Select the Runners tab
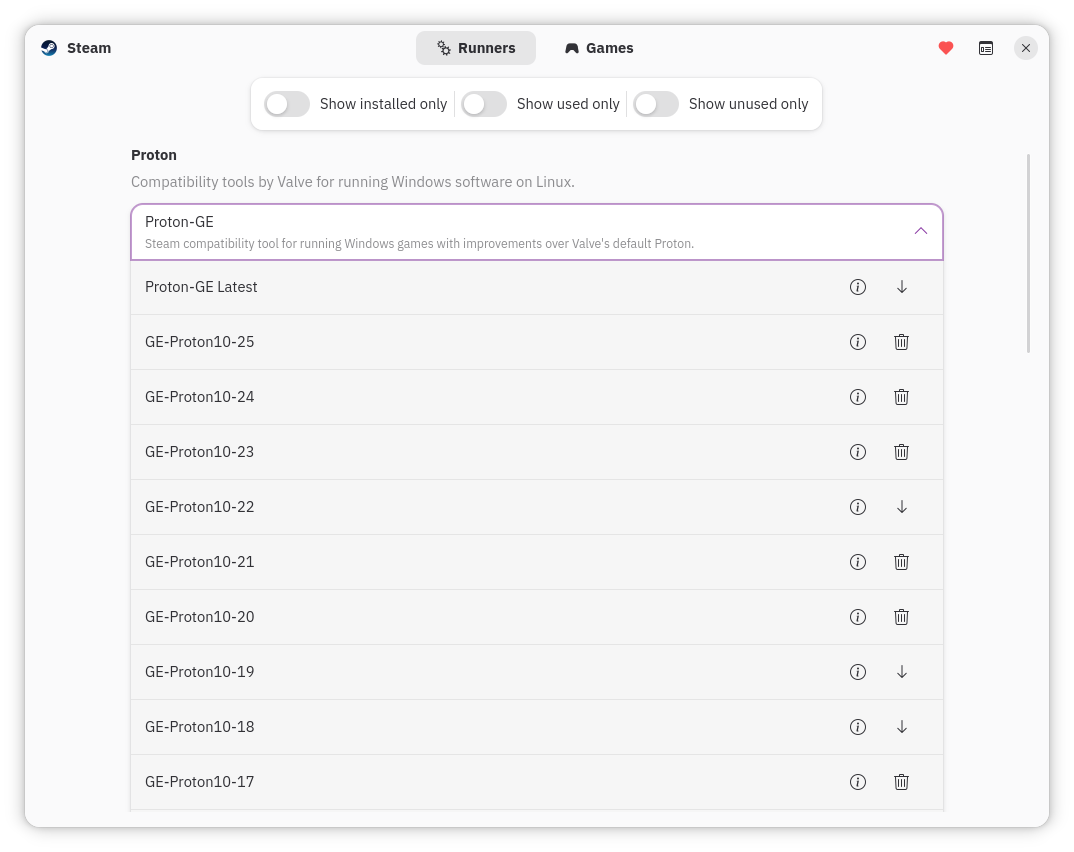The width and height of the screenshot is (1074, 852). tap(476, 48)
